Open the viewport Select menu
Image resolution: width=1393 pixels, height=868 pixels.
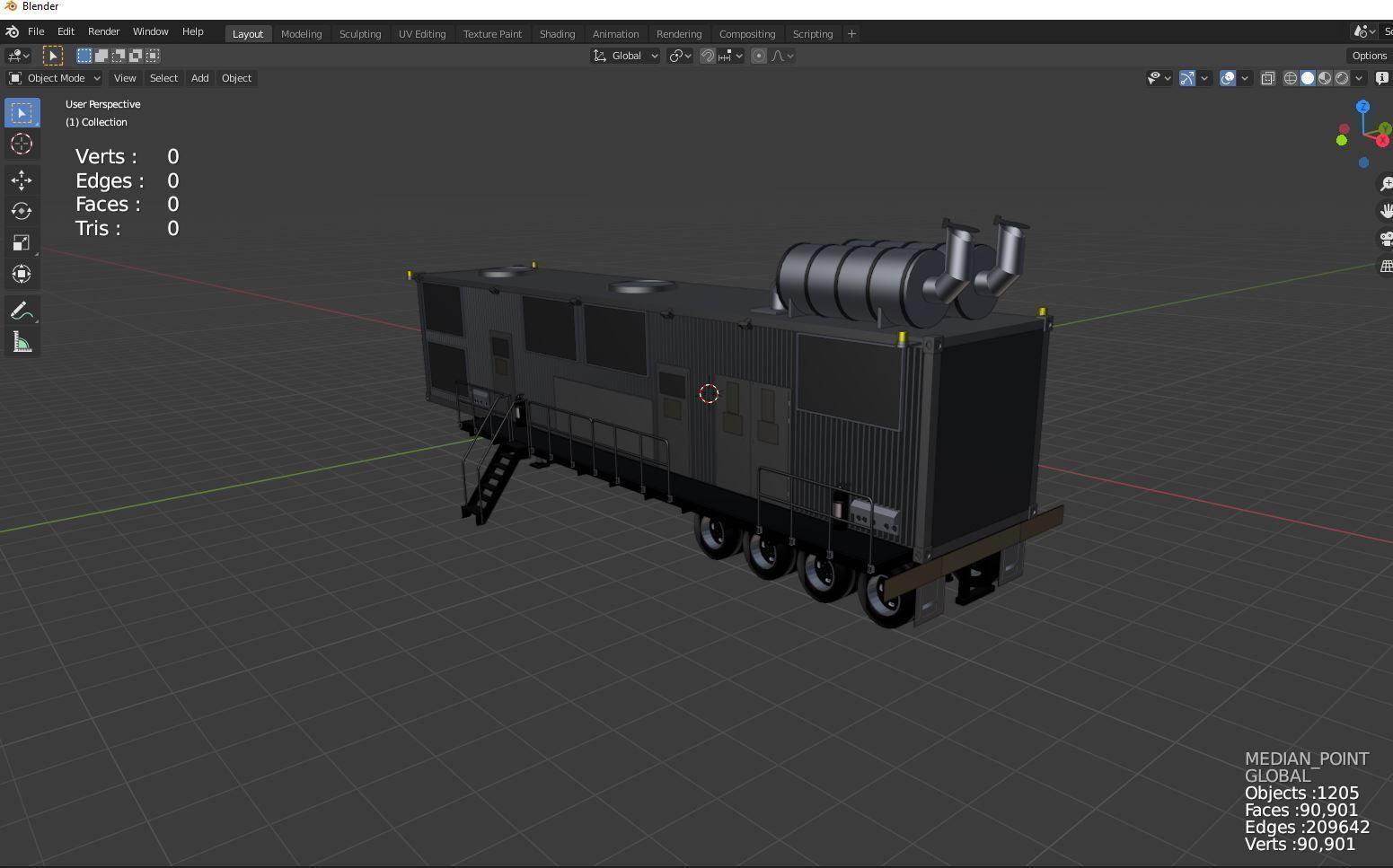click(163, 78)
